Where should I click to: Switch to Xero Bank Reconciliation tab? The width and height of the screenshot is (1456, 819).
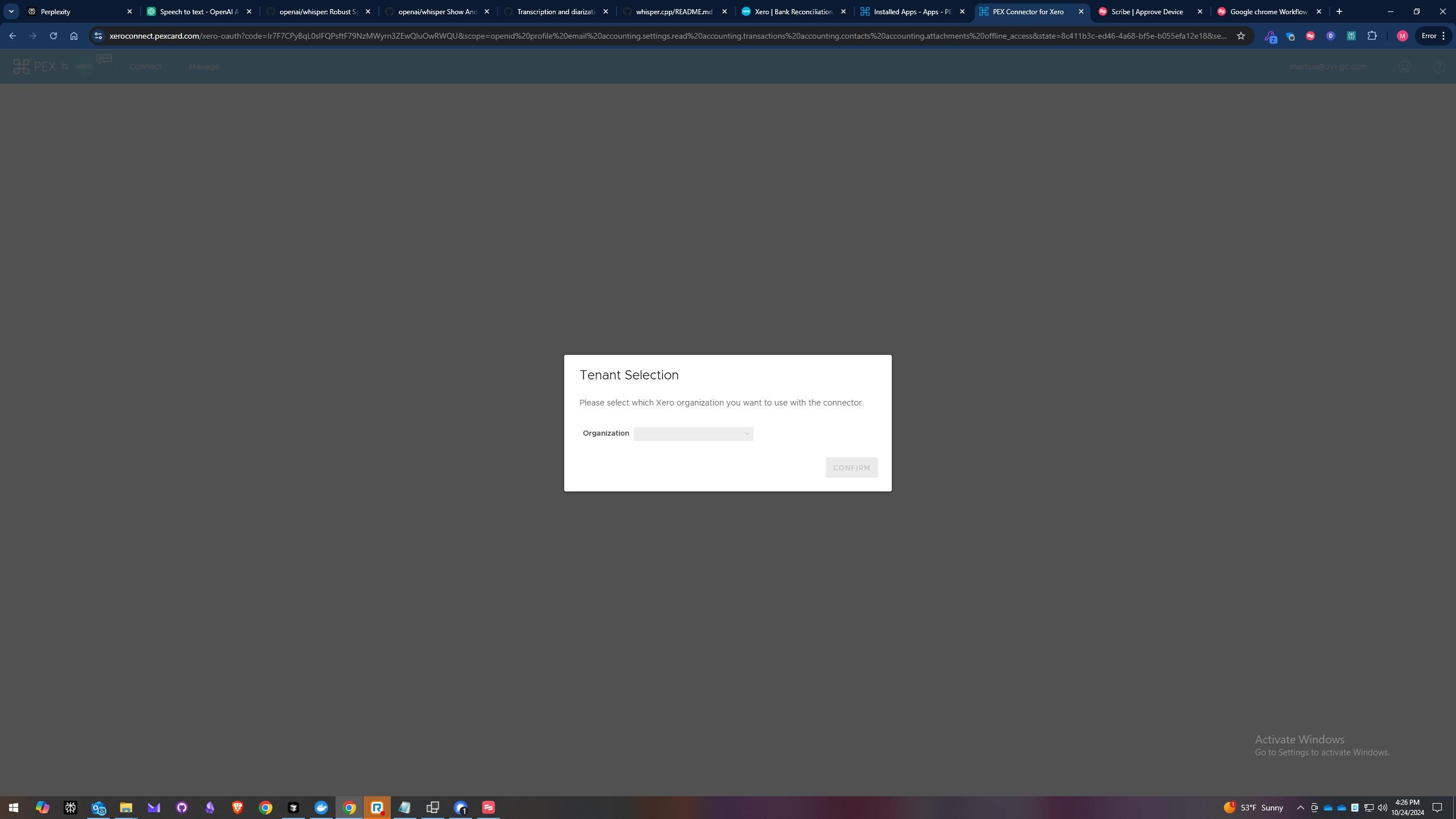click(x=793, y=11)
